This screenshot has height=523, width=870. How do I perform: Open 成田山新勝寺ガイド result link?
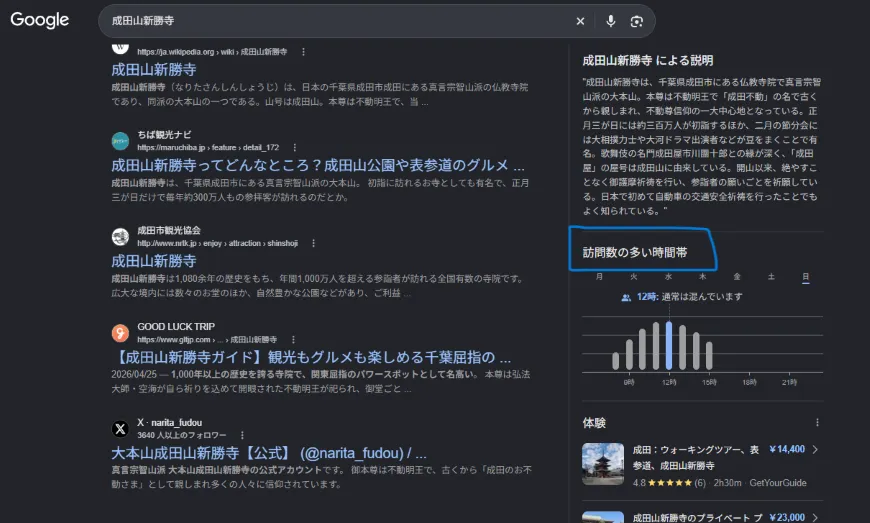pyautogui.click(x=311, y=357)
